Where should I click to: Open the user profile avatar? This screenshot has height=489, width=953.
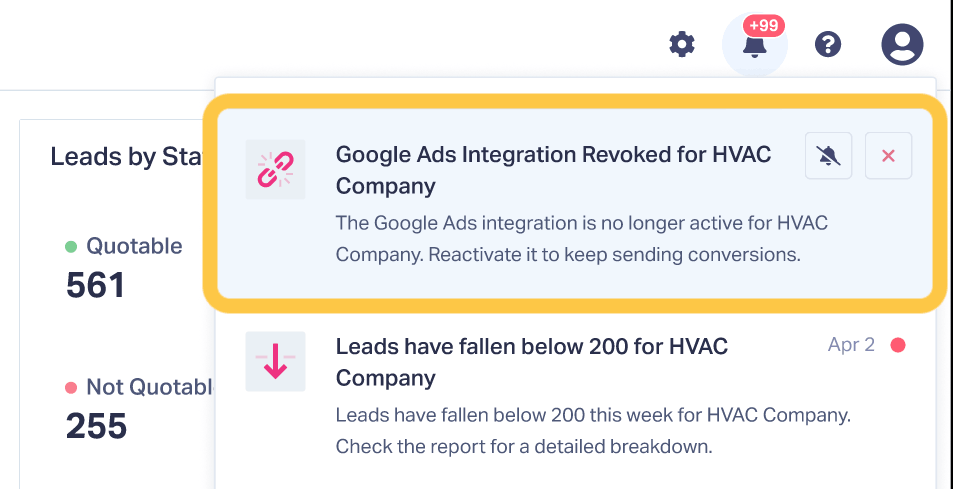(x=902, y=44)
